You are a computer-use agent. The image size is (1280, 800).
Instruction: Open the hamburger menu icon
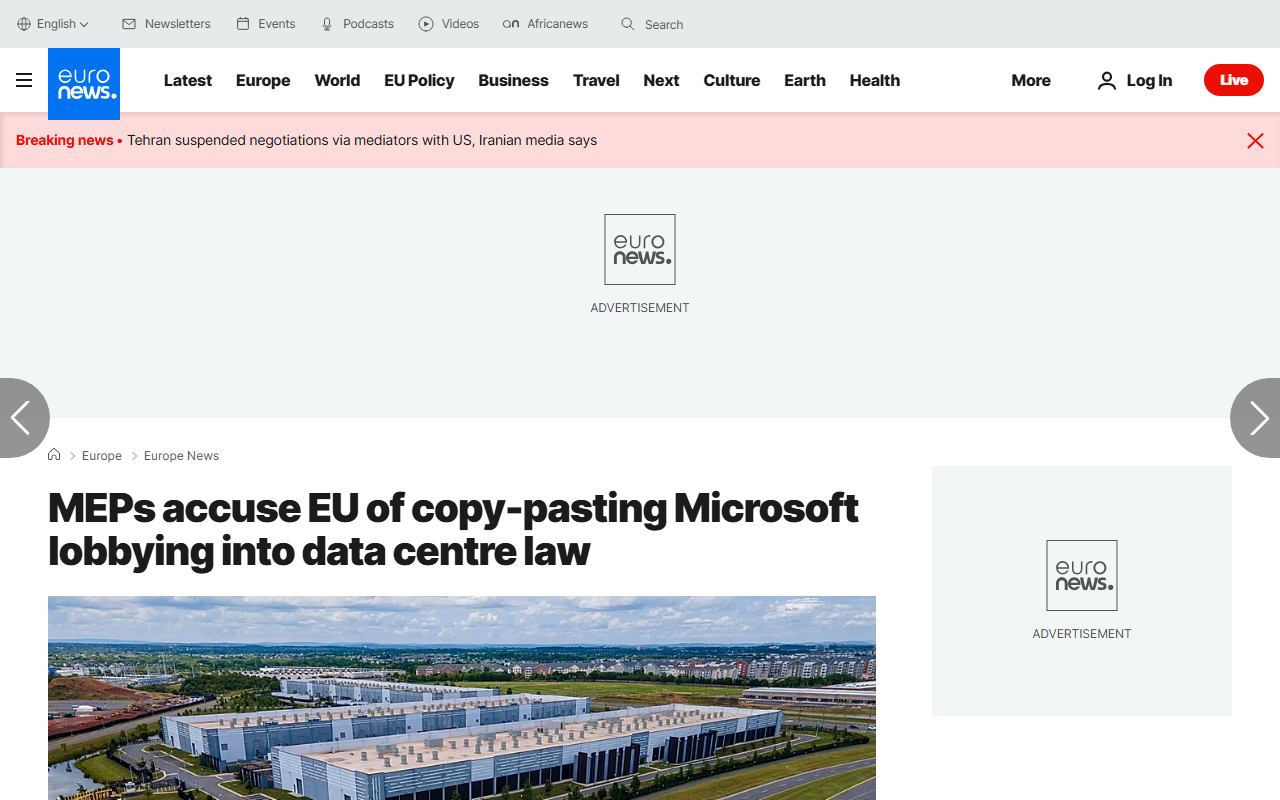click(x=24, y=80)
